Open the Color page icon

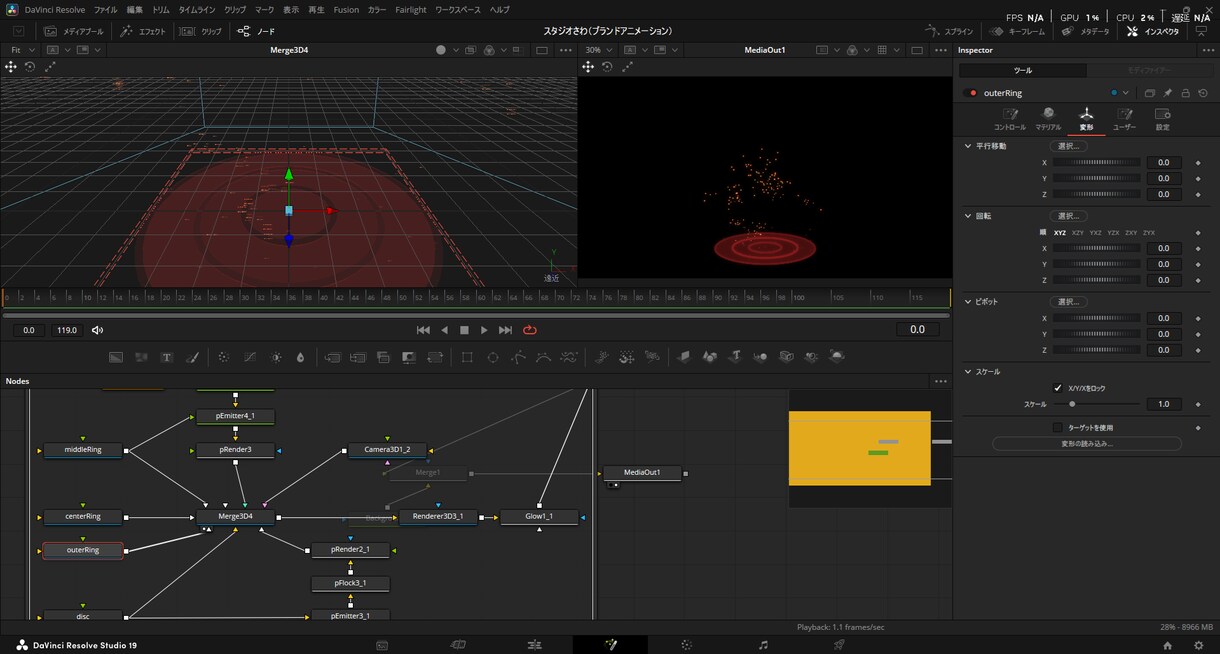coord(686,645)
